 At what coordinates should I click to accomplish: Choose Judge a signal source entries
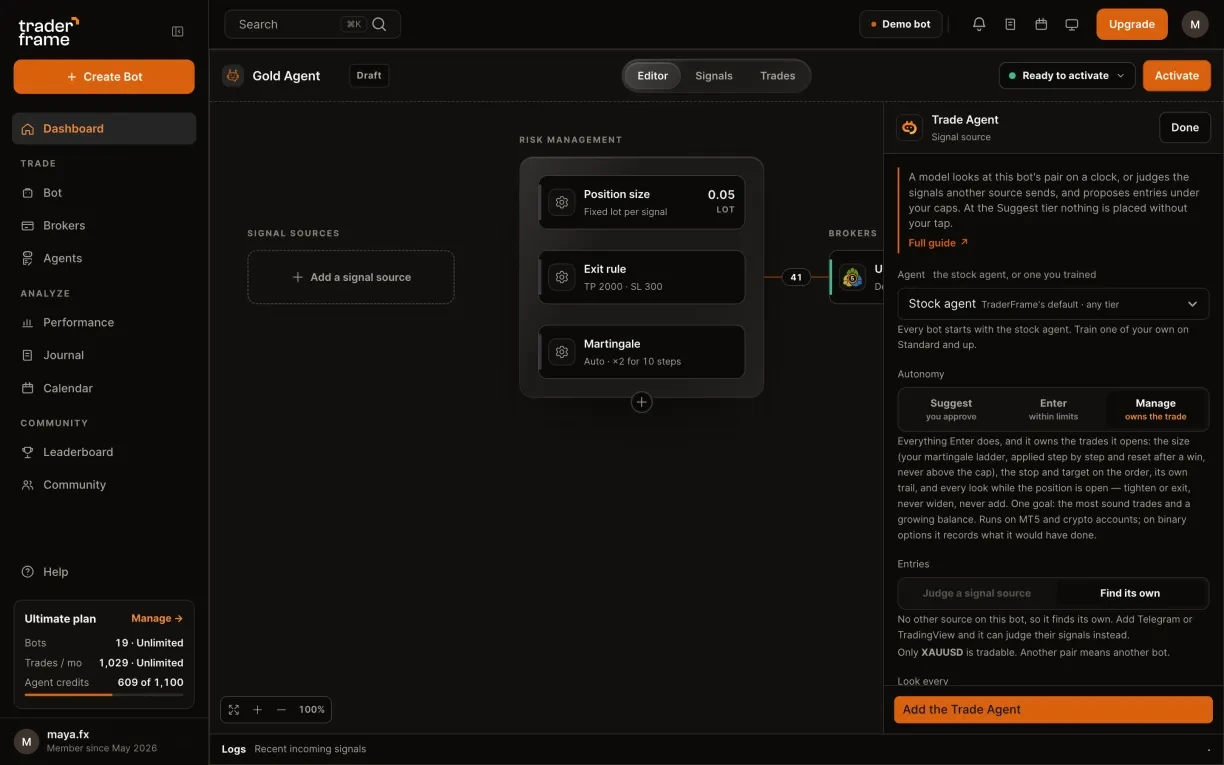click(x=977, y=593)
